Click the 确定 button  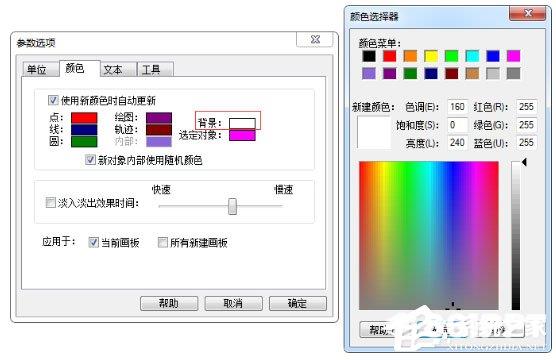coord(298,304)
